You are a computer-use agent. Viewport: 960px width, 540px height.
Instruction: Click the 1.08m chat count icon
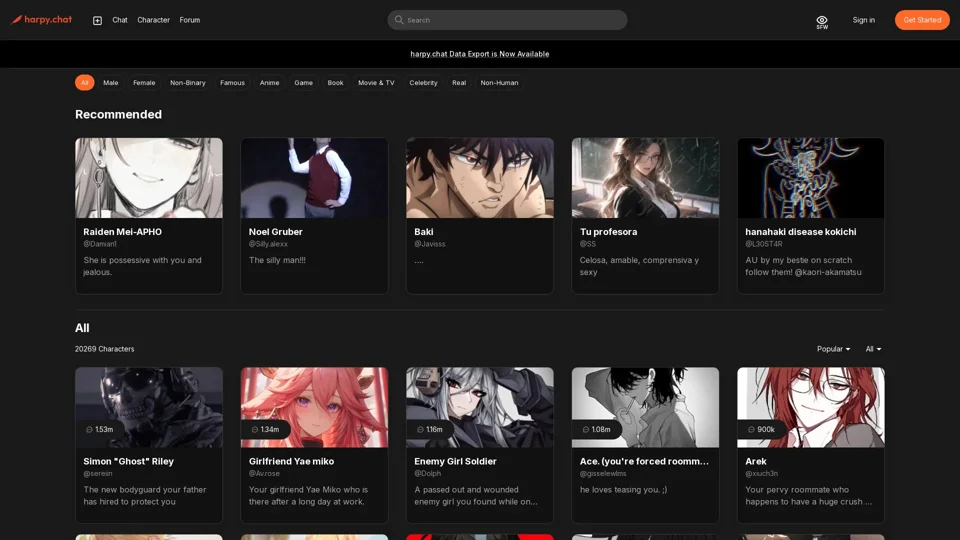tap(586, 430)
